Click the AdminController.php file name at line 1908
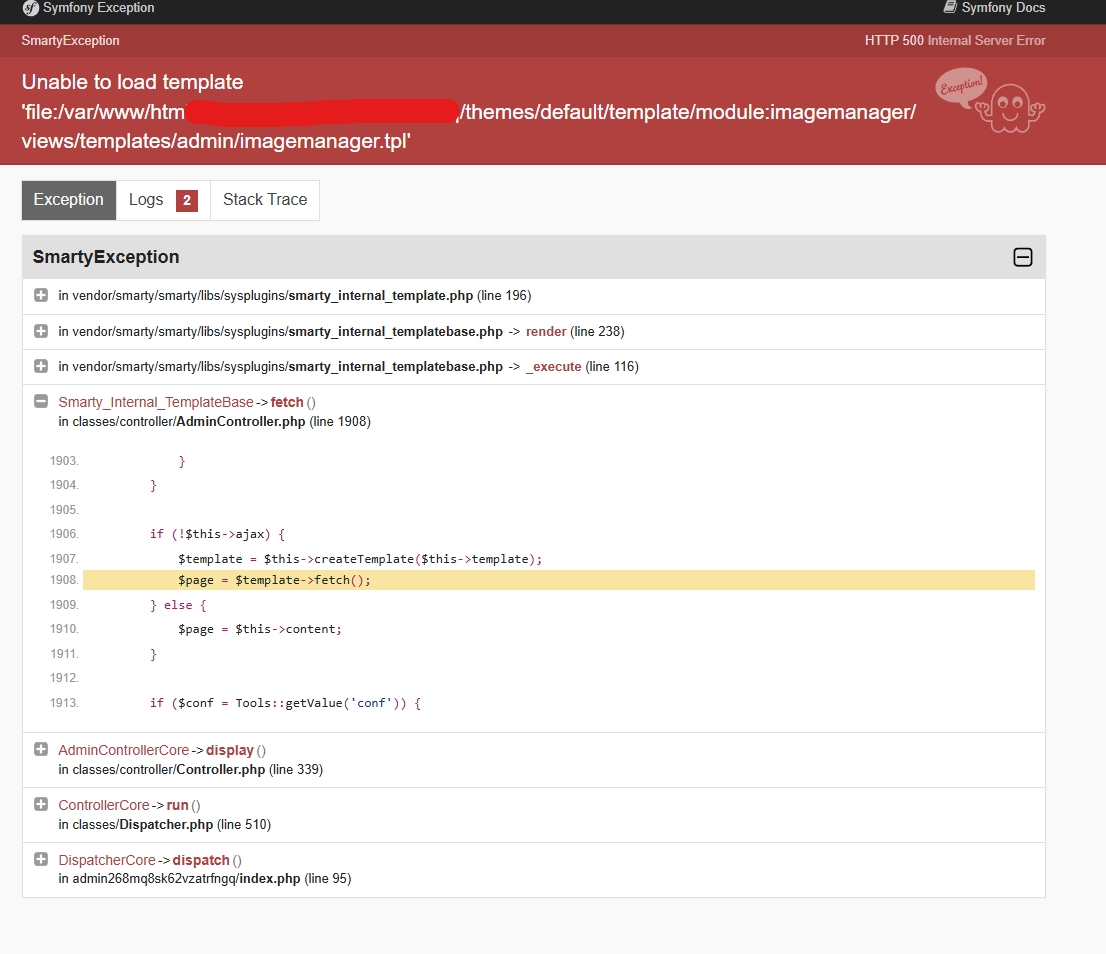 click(241, 422)
